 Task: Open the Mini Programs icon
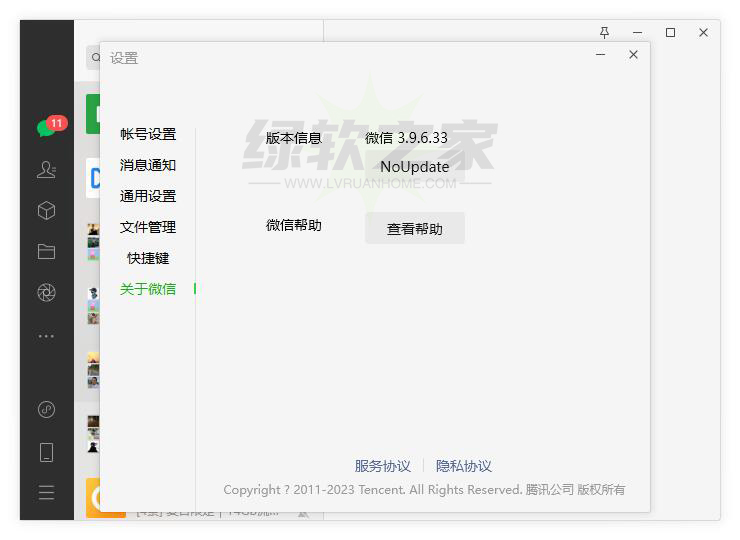pyautogui.click(x=46, y=410)
